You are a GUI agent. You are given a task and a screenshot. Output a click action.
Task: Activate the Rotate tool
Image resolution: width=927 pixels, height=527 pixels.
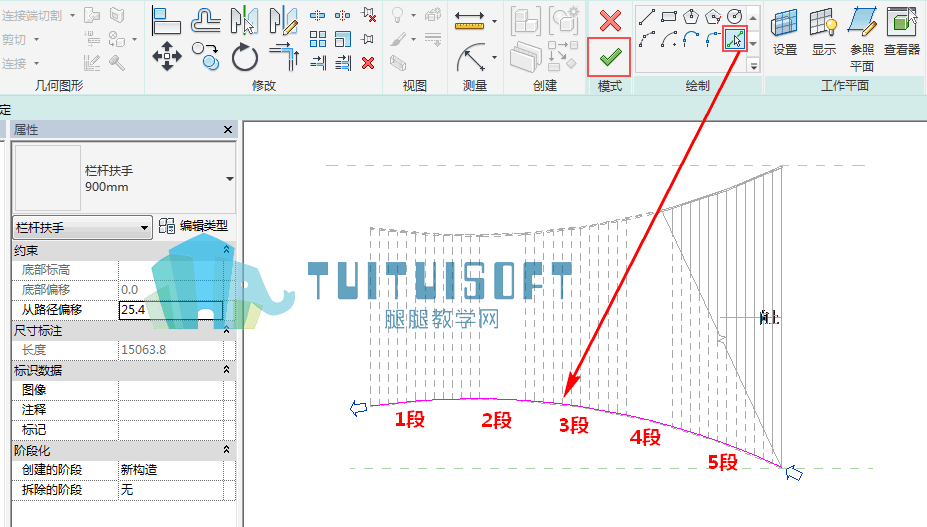pos(244,57)
